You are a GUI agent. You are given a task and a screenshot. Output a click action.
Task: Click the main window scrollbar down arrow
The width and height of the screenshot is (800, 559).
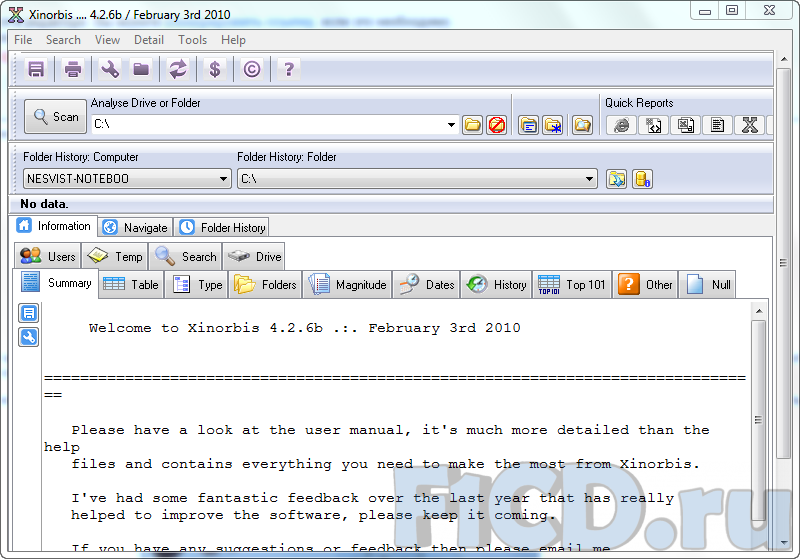click(784, 543)
